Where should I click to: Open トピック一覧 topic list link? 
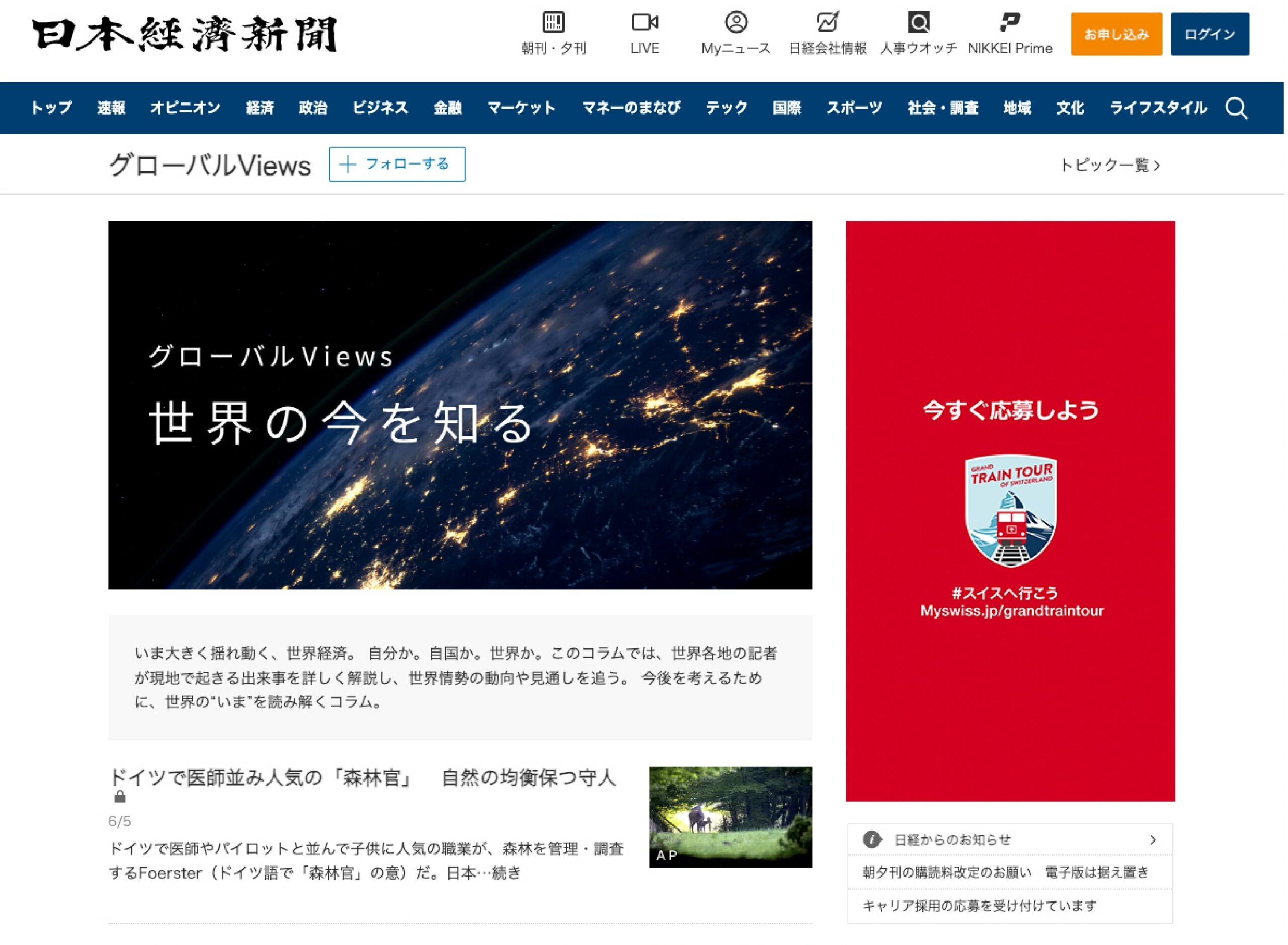(x=1110, y=166)
